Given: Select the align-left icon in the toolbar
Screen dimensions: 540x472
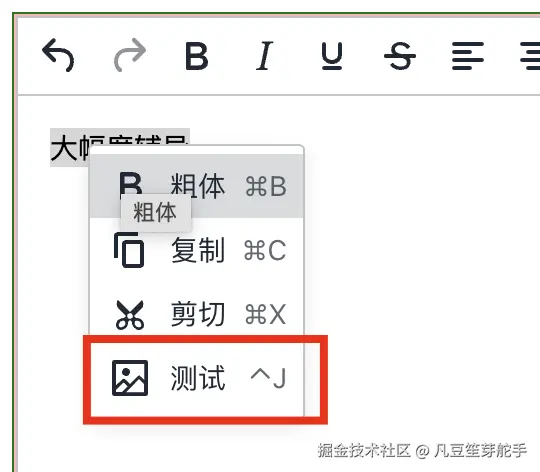Looking at the screenshot, I should 468,56.
